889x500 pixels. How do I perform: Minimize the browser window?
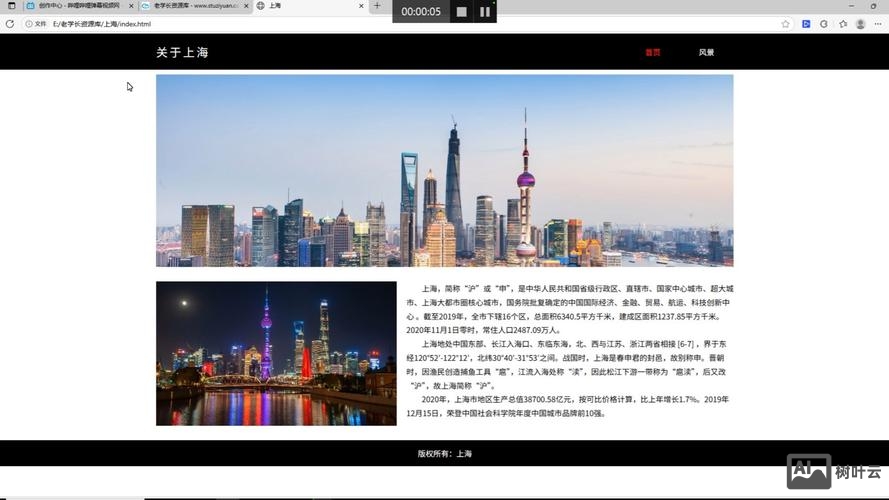tap(851, 6)
